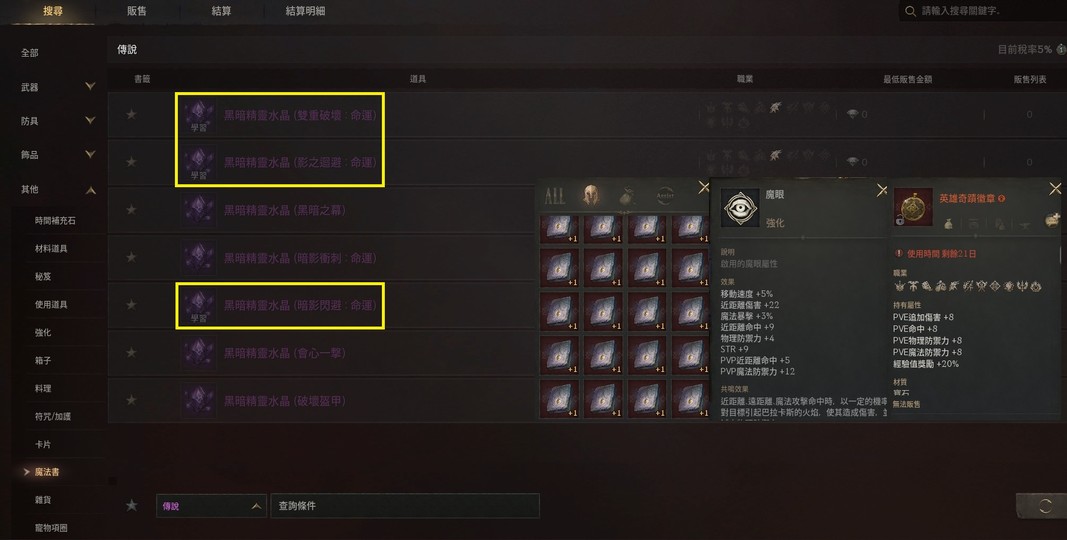1067x540 pixels.
Task: Click the Assist round icon
Action: (665, 196)
